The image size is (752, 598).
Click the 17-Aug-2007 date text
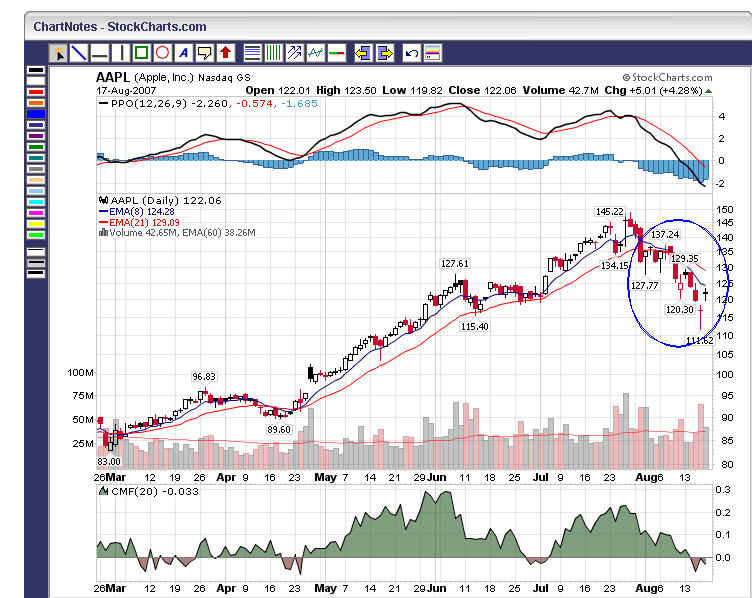pos(126,91)
